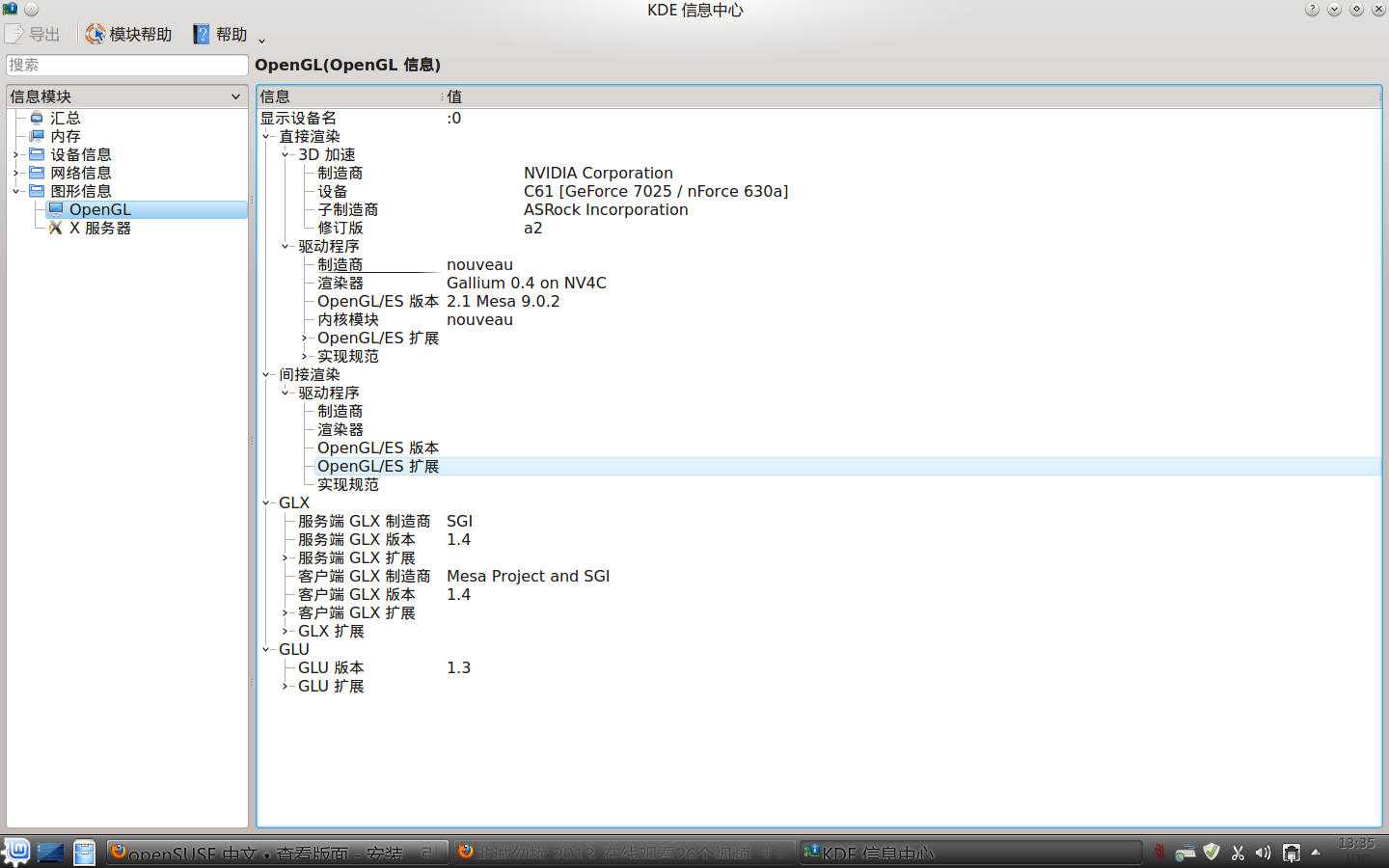Switch to the openSUSE 中文 Firefox window
The width and height of the screenshot is (1389, 868).
[x=277, y=853]
